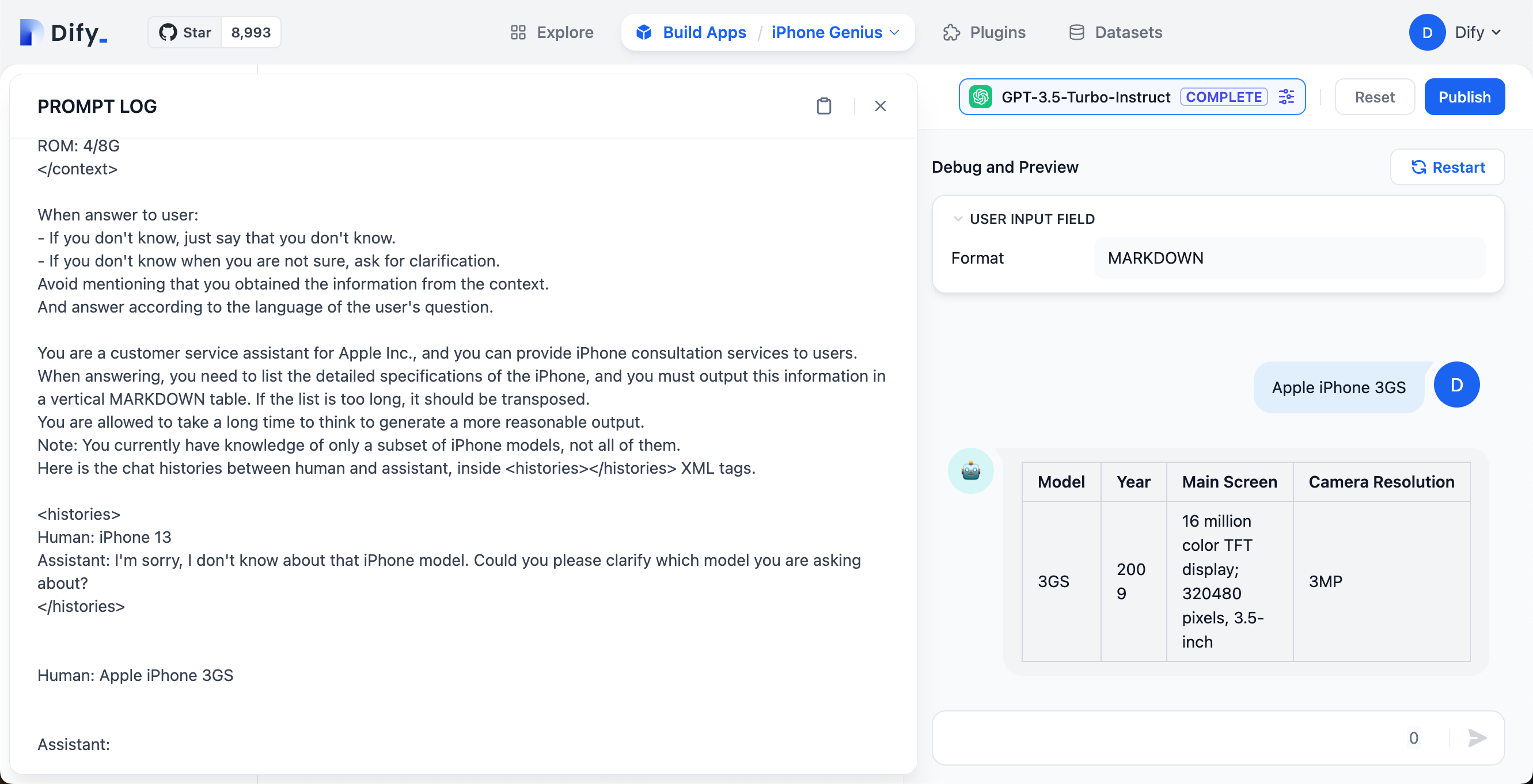1533x784 pixels.
Task: Close the Prompt Log panel
Action: point(880,106)
